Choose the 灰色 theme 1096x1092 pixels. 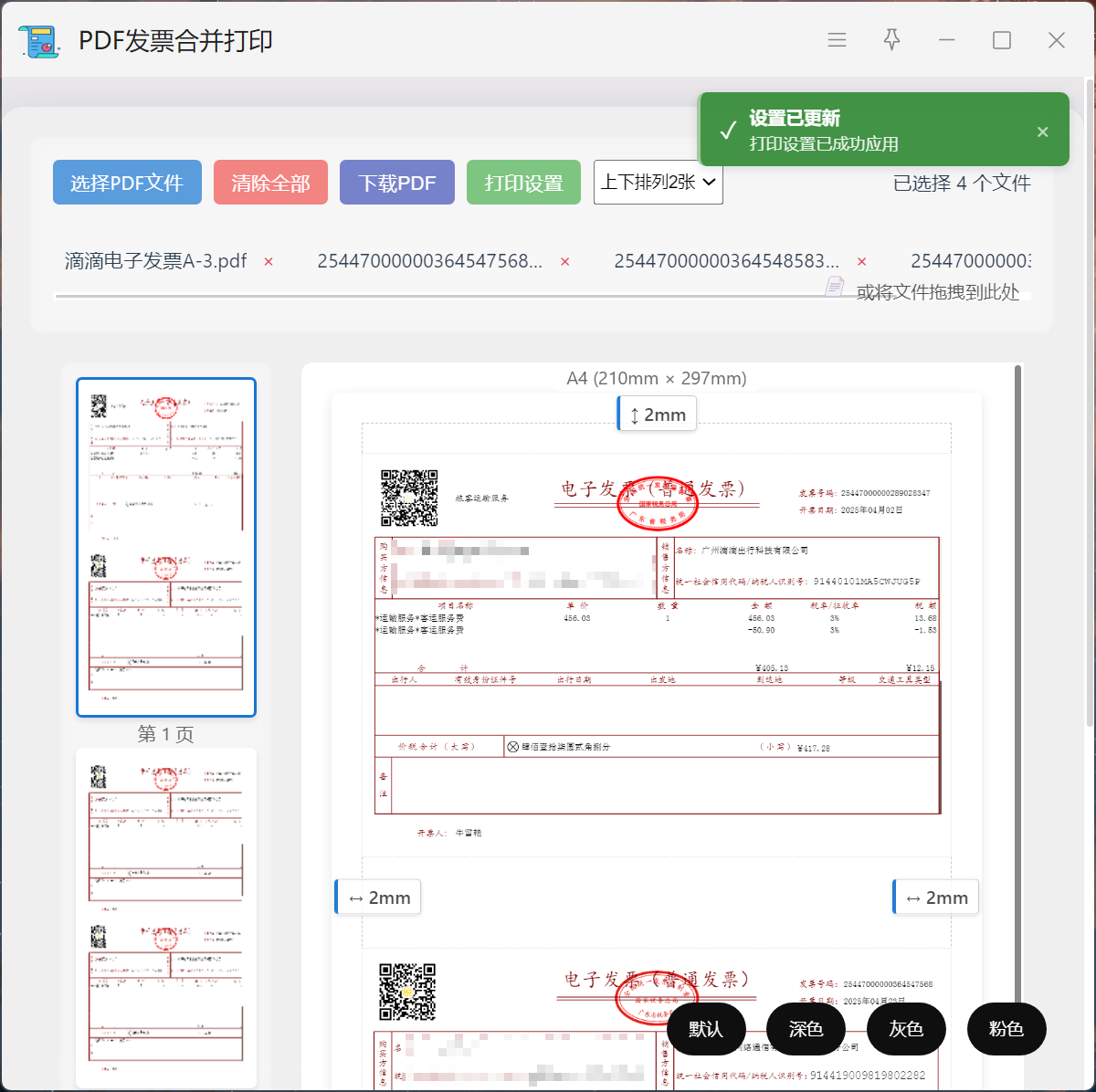[x=906, y=1029]
